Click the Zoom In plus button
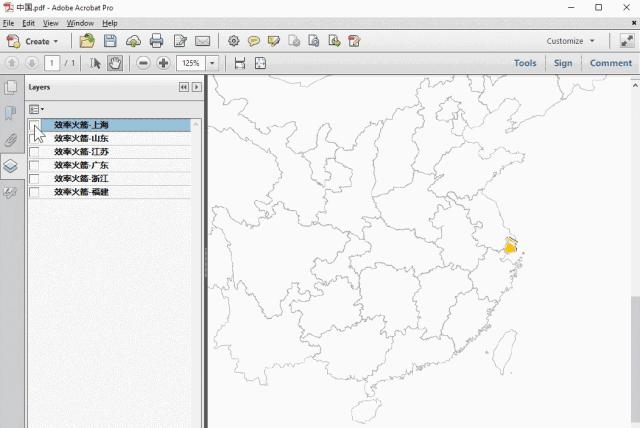This screenshot has height=428, width=640. point(163,63)
